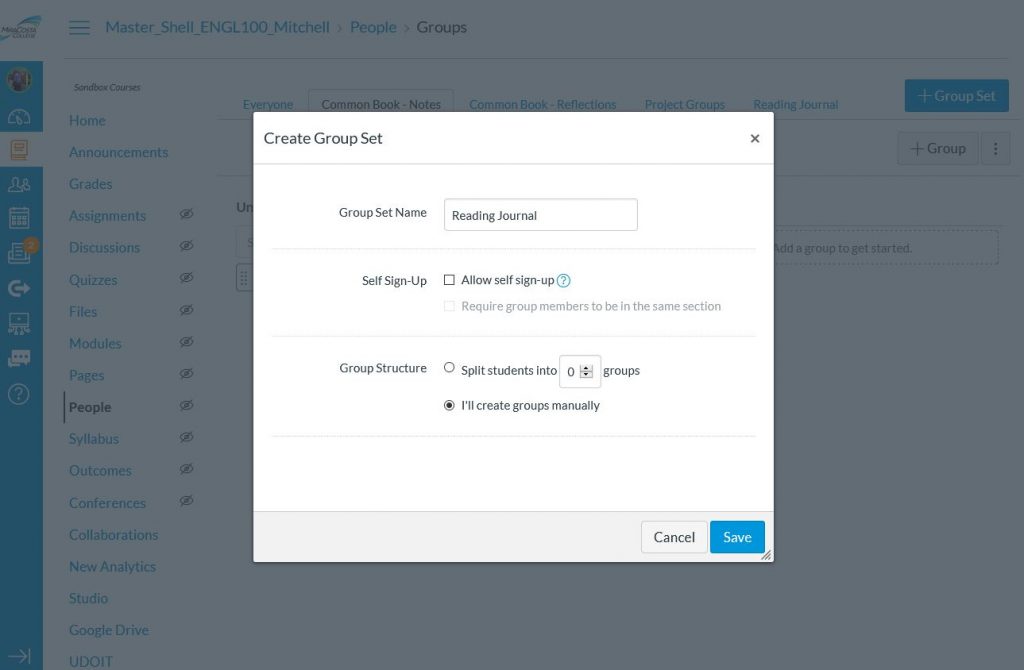Image resolution: width=1024 pixels, height=670 pixels.
Task: Cancel creating the group set
Action: coord(674,537)
